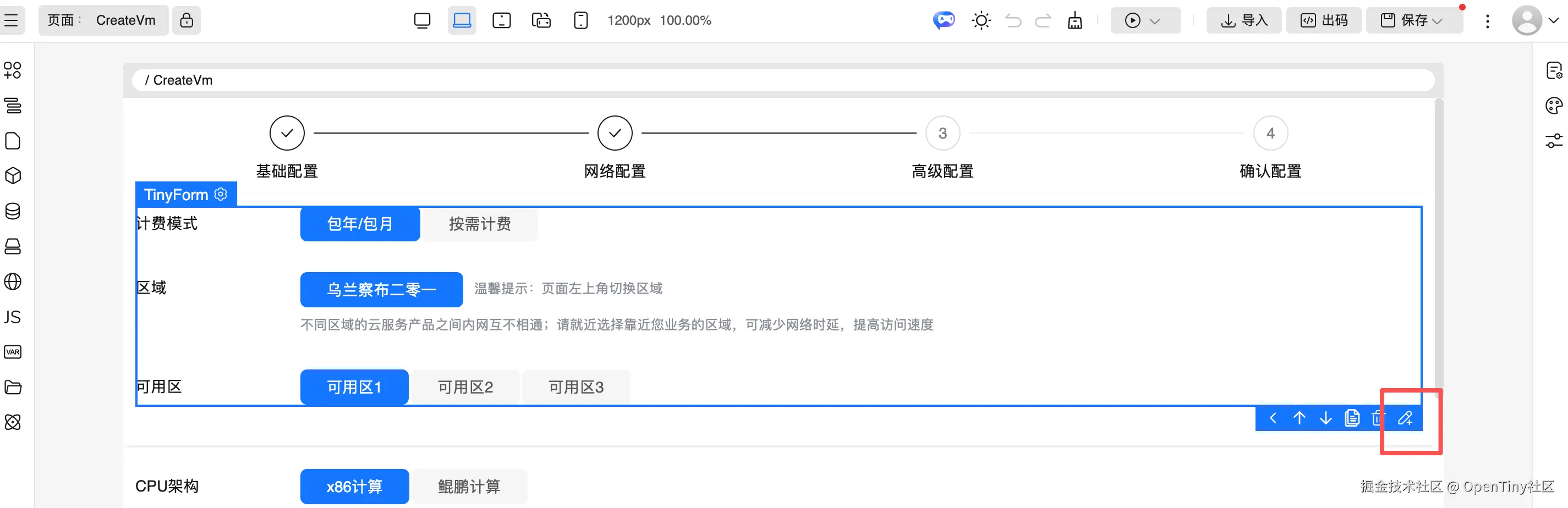
Task: Select x86计算 CPU architecture
Action: tap(354, 487)
